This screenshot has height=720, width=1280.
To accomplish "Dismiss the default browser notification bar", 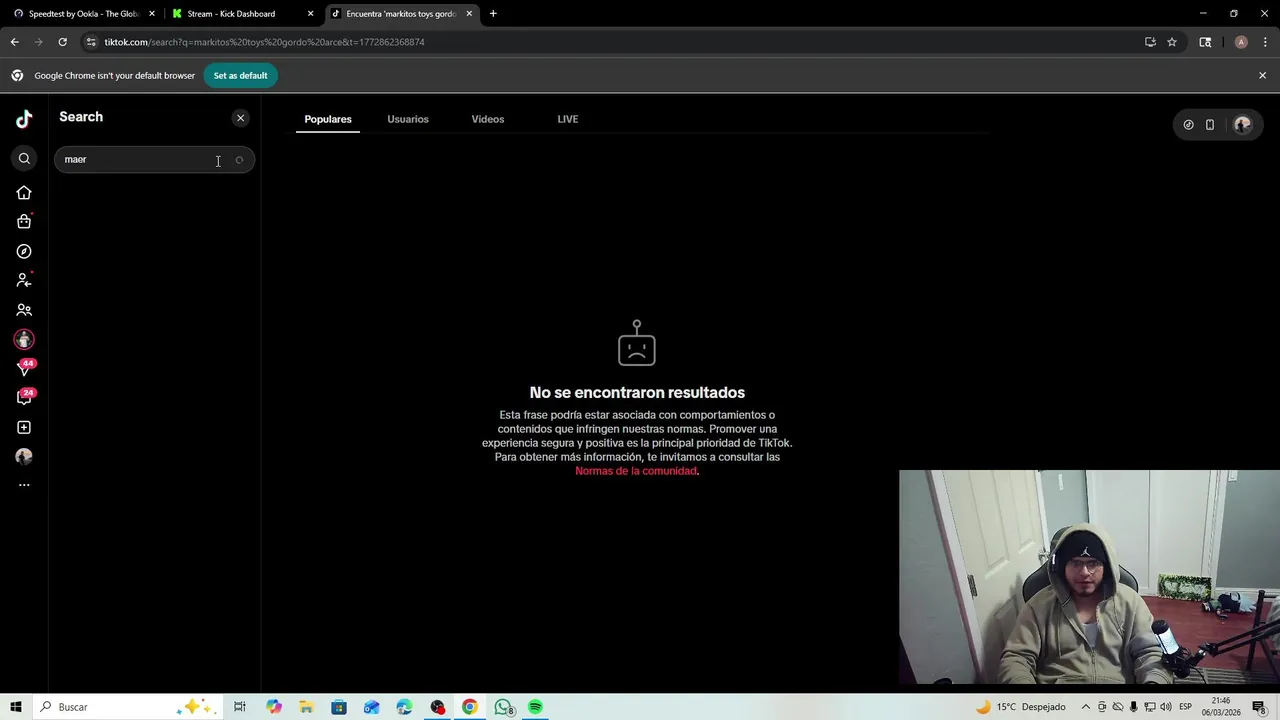I will (1262, 76).
